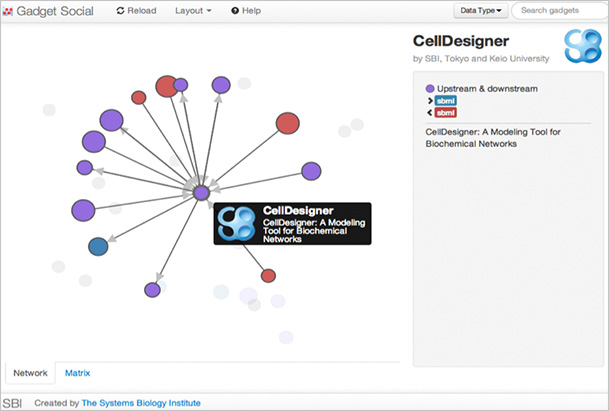
Task: Click the blue sbml output tag
Action: 445,101
